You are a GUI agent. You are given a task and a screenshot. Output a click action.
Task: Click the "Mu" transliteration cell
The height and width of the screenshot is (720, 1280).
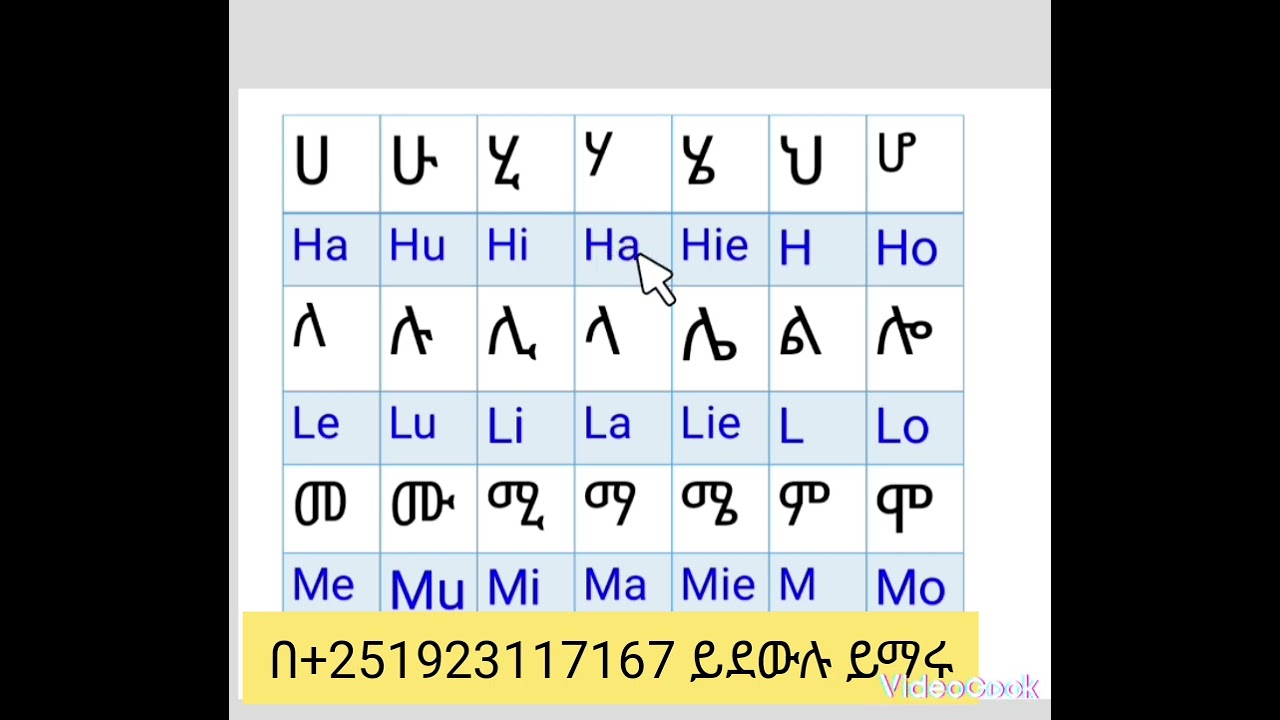click(428, 588)
